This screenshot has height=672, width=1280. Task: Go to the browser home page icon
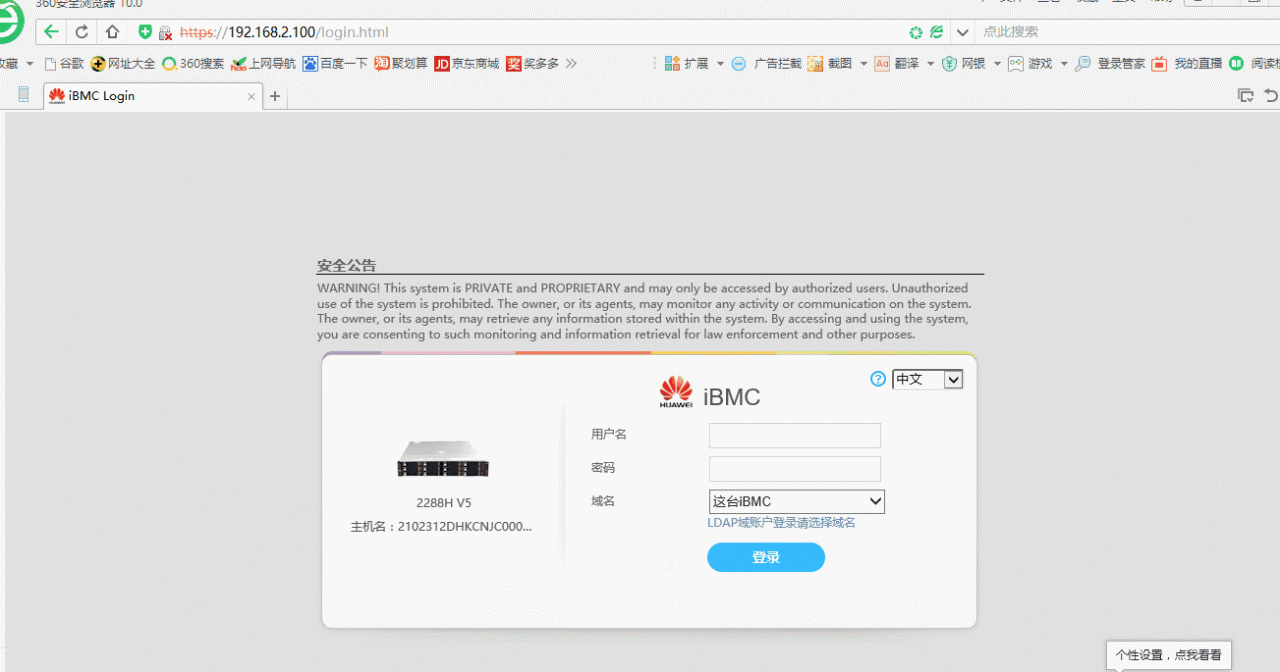coord(112,32)
